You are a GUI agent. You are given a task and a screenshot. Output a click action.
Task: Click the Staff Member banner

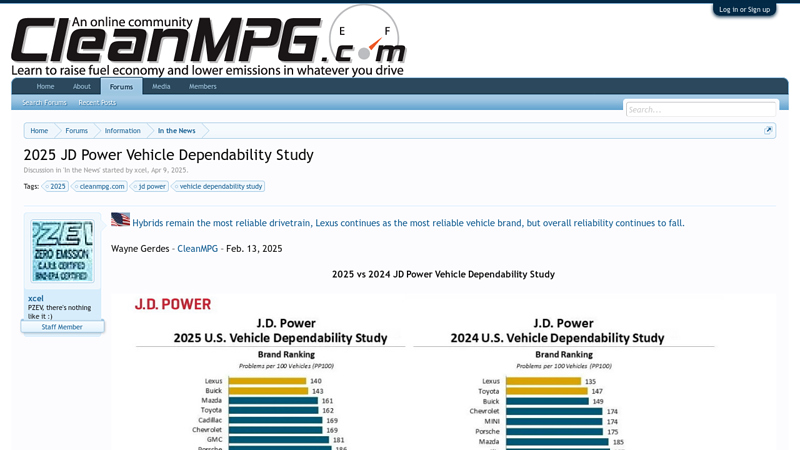click(62, 327)
